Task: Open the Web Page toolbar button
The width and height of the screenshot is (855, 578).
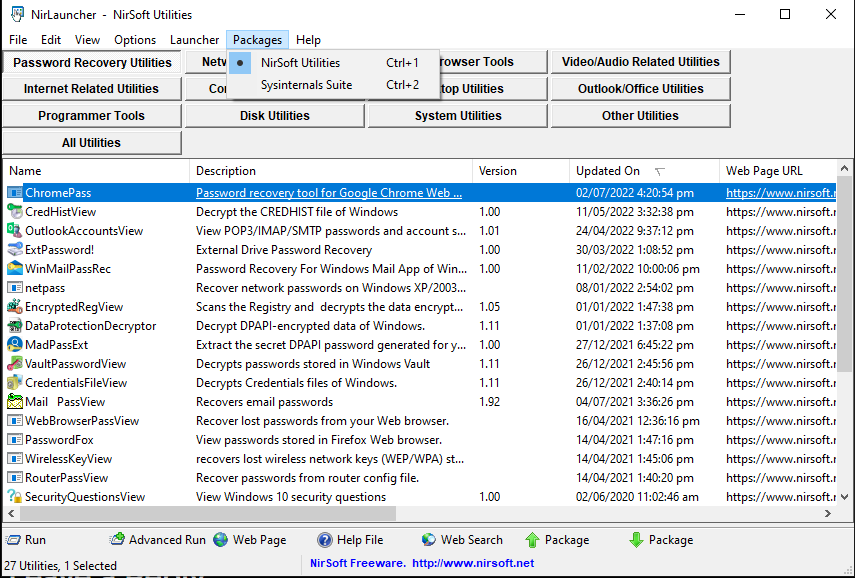Action: [x=250, y=540]
